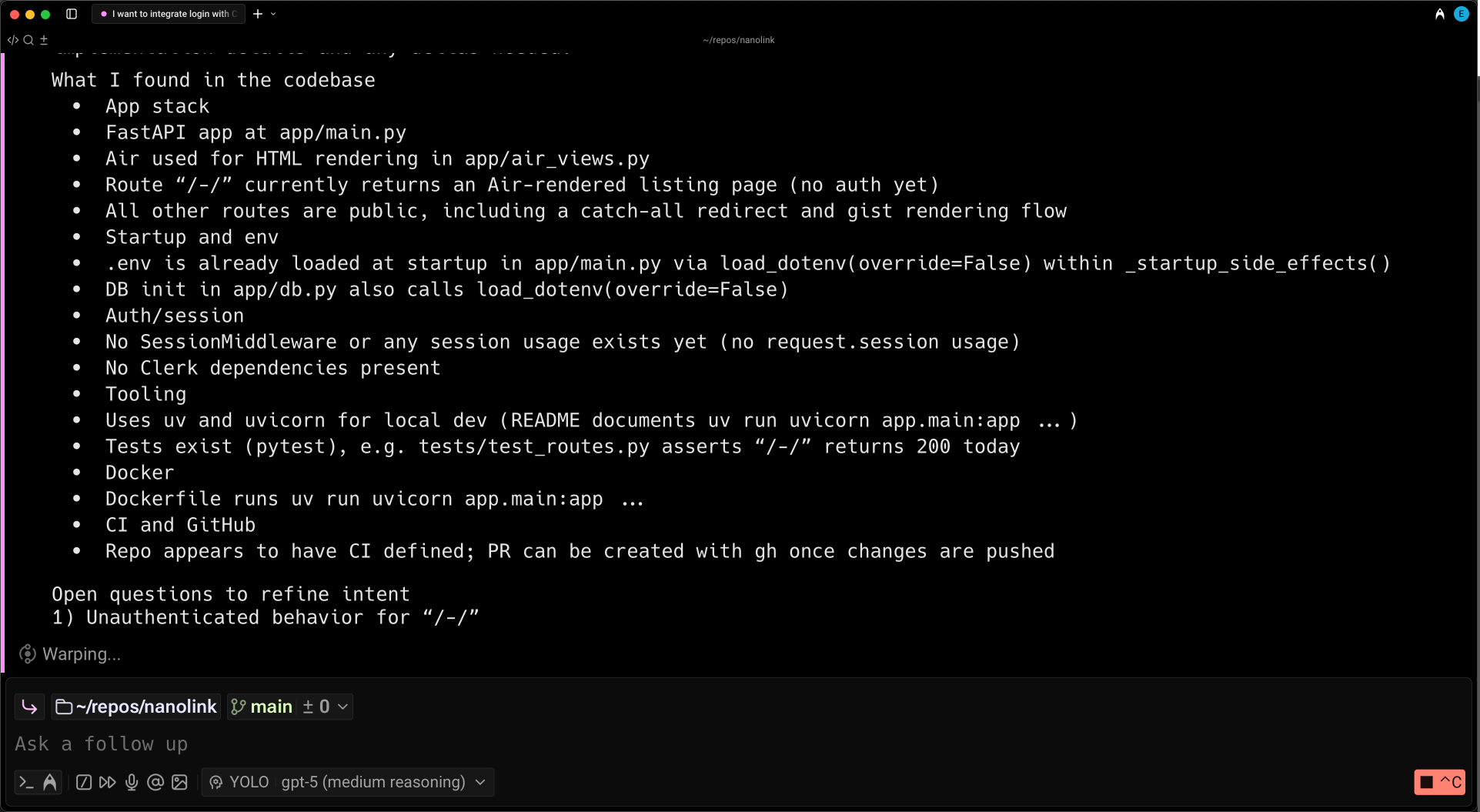Attach an image using picture icon
Image resolution: width=1480 pixels, height=812 pixels.
click(x=179, y=782)
